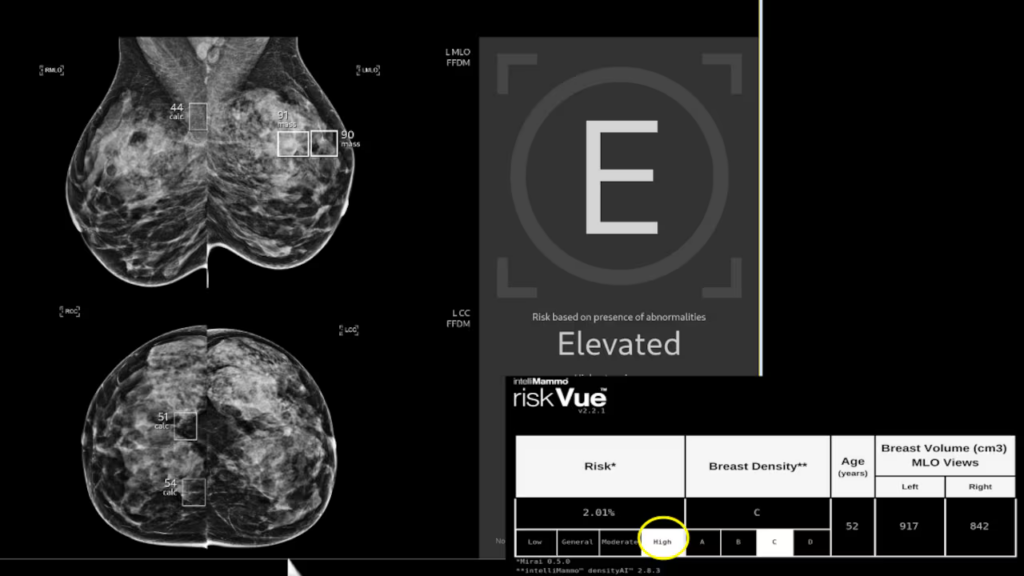Select the Moderate risk category cell
Screen dimensions: 1024x576
pyautogui.click(x=619, y=542)
